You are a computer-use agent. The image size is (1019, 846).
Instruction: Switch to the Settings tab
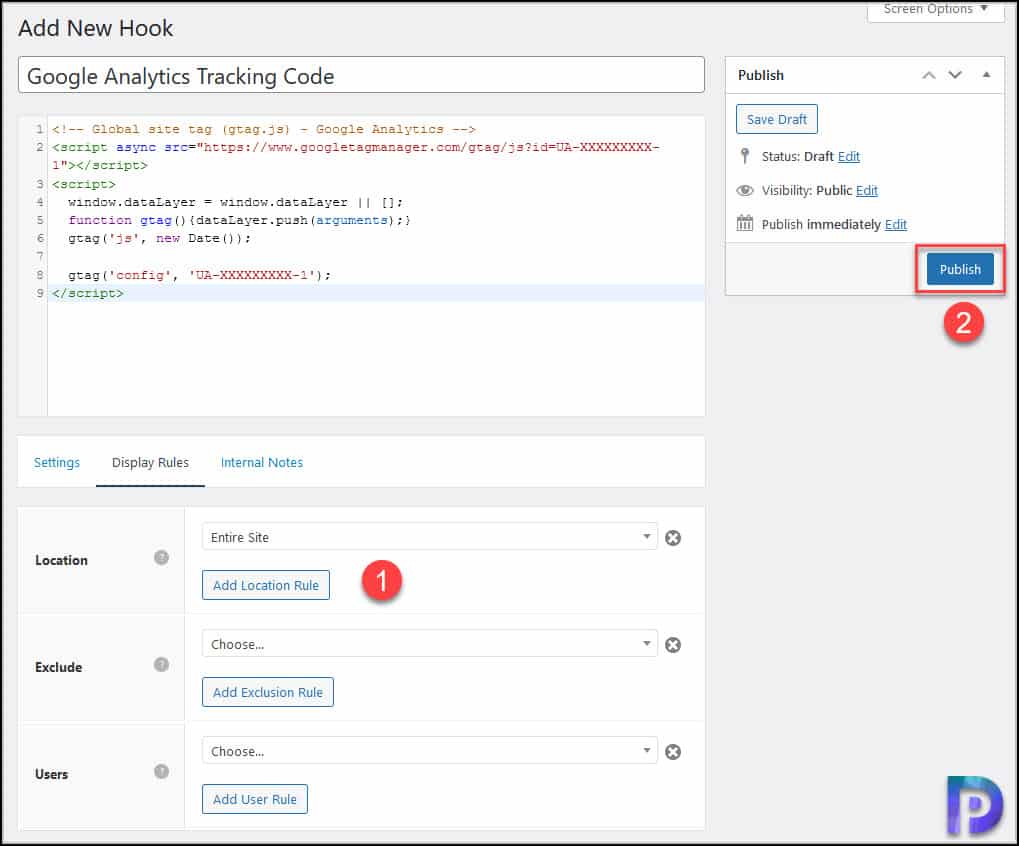click(x=57, y=463)
